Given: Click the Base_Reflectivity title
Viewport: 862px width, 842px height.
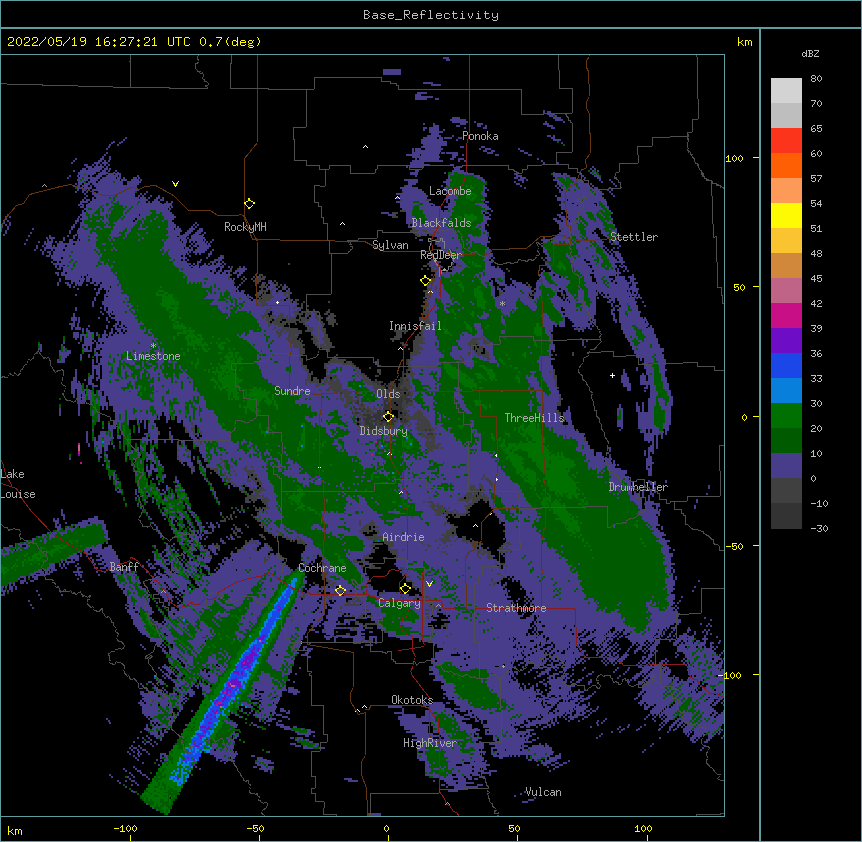Looking at the screenshot, I should pyautogui.click(x=431, y=15).
